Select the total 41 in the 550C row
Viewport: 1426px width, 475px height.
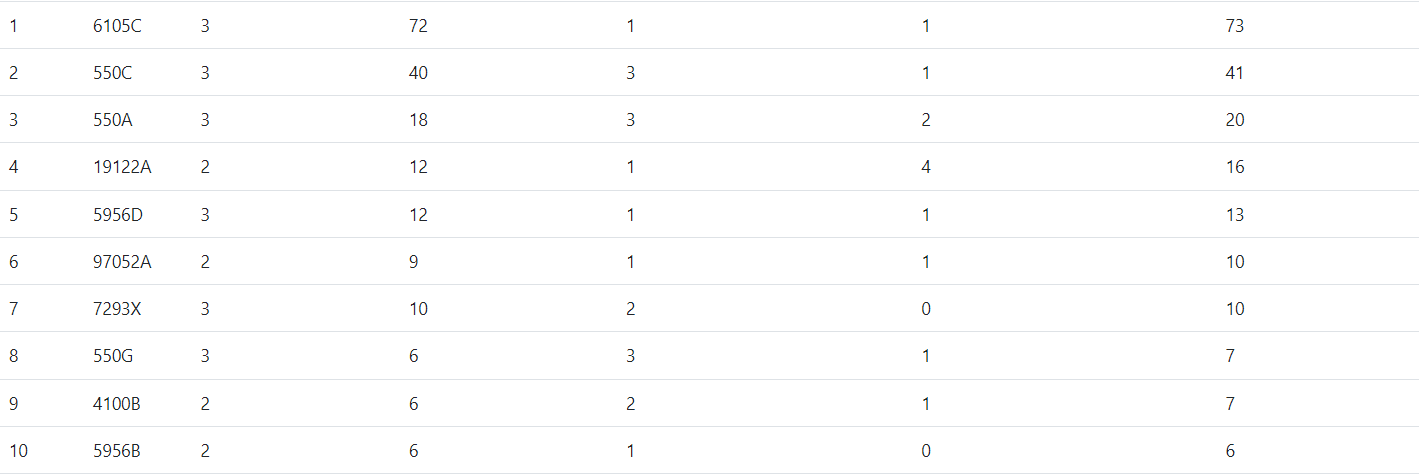coord(1234,73)
